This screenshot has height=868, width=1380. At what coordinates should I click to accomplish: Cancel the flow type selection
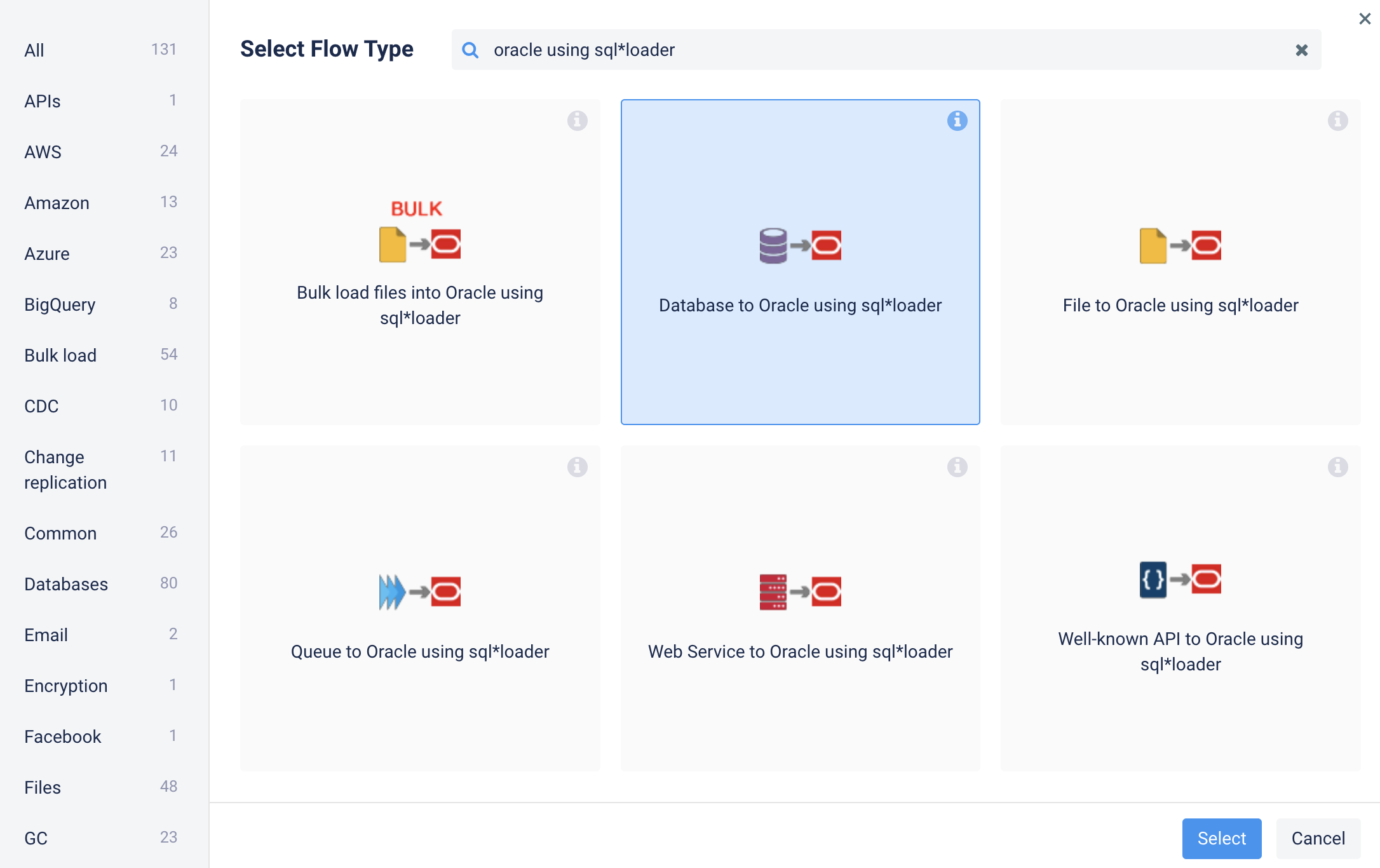(1318, 838)
